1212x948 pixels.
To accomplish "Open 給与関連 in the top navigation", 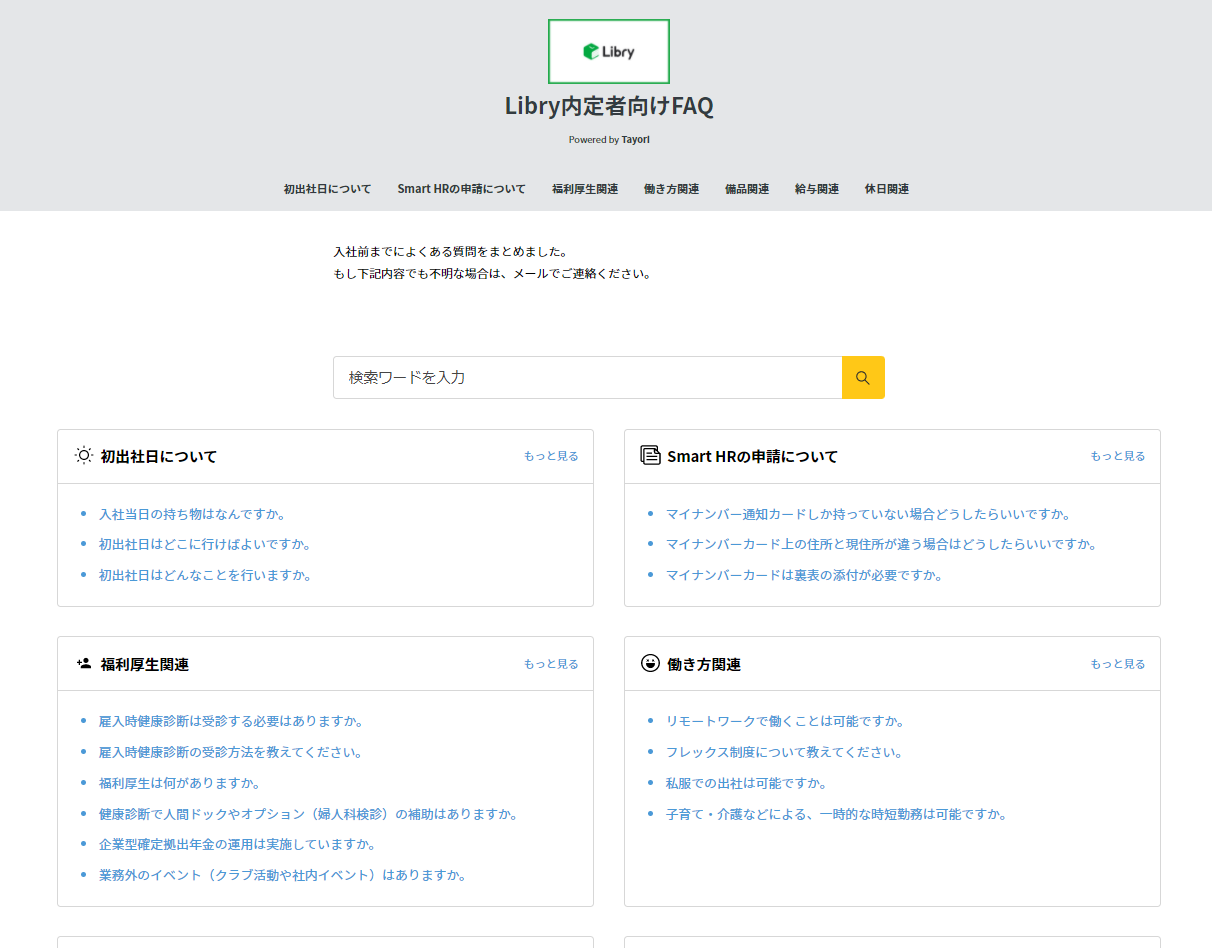I will (x=817, y=189).
